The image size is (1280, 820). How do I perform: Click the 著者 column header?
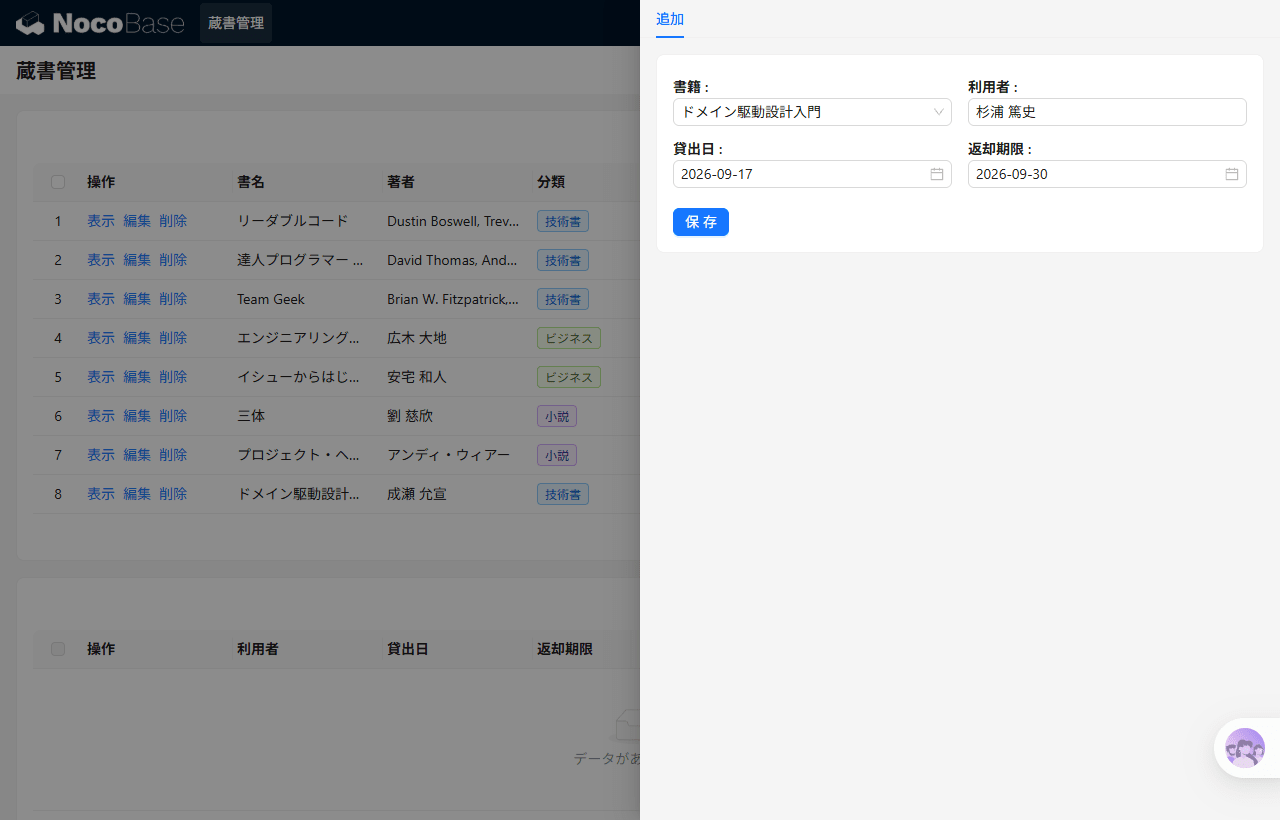click(x=401, y=182)
